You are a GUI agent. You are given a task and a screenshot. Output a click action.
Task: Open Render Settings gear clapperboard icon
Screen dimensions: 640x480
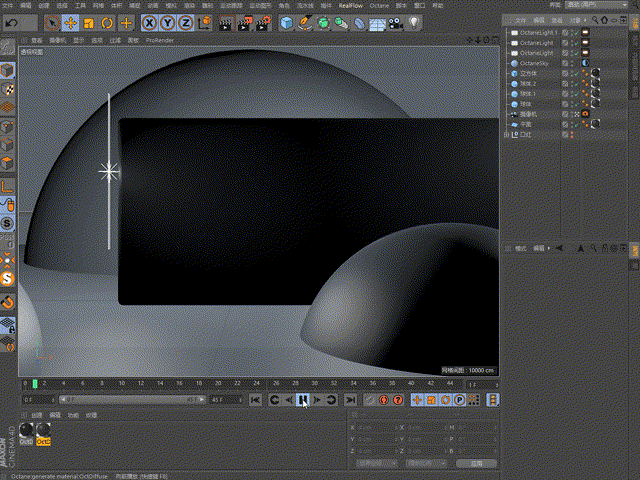264,23
